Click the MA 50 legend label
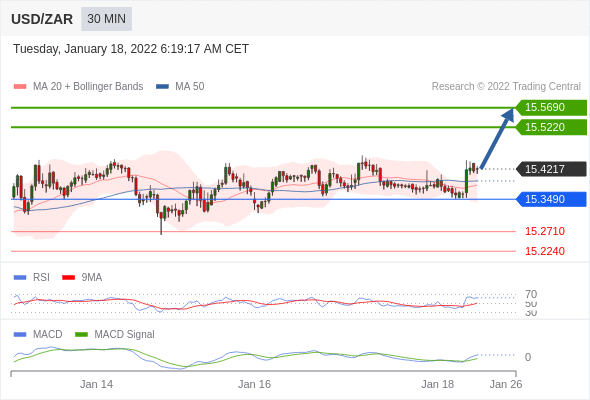Image resolution: width=590 pixels, height=400 pixels. point(190,87)
